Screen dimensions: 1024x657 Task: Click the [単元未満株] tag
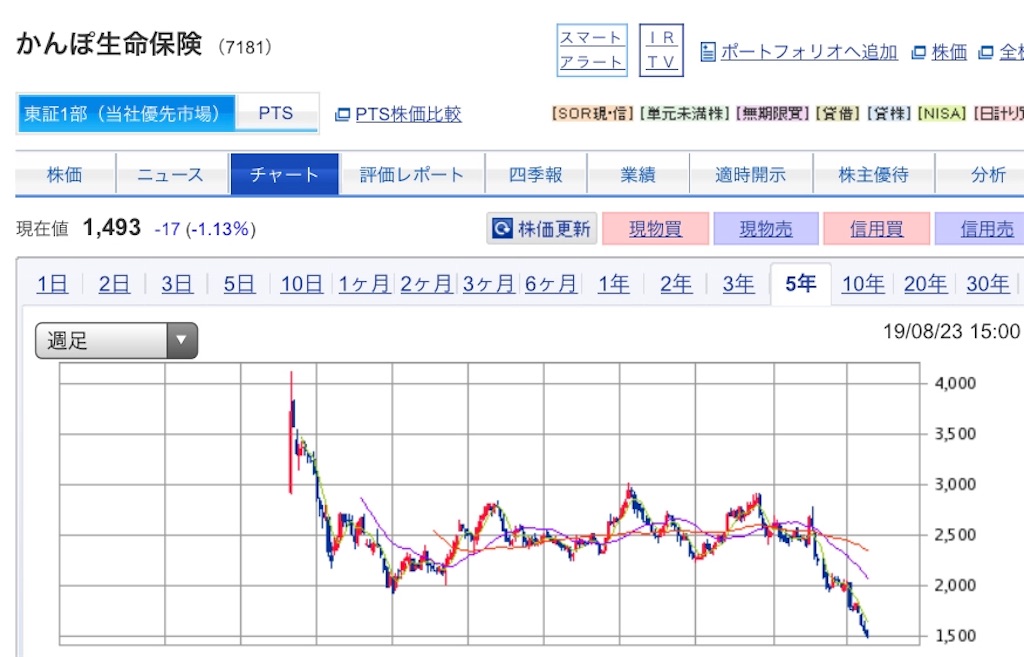(x=684, y=114)
